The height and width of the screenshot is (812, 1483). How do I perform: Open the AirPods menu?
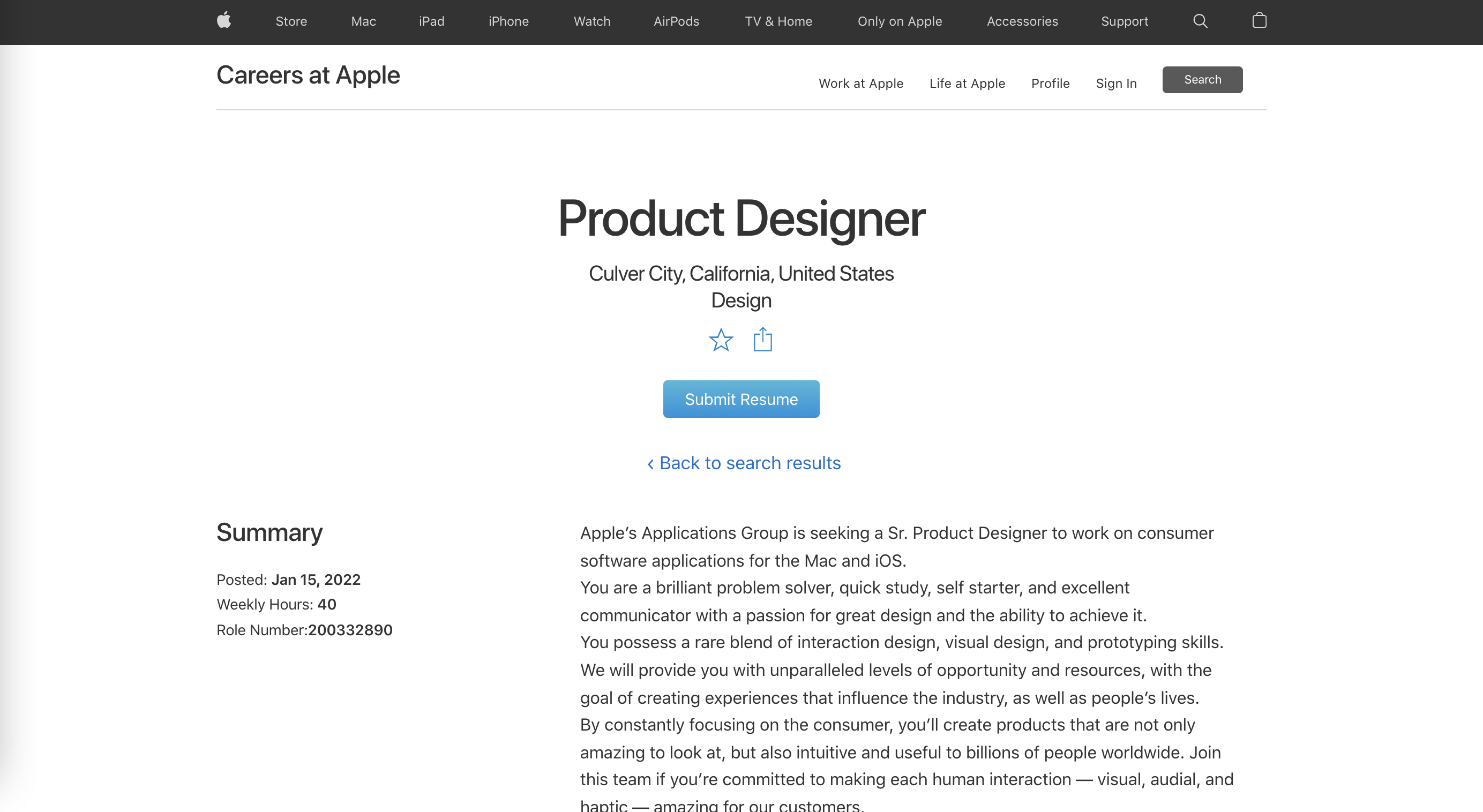click(677, 21)
